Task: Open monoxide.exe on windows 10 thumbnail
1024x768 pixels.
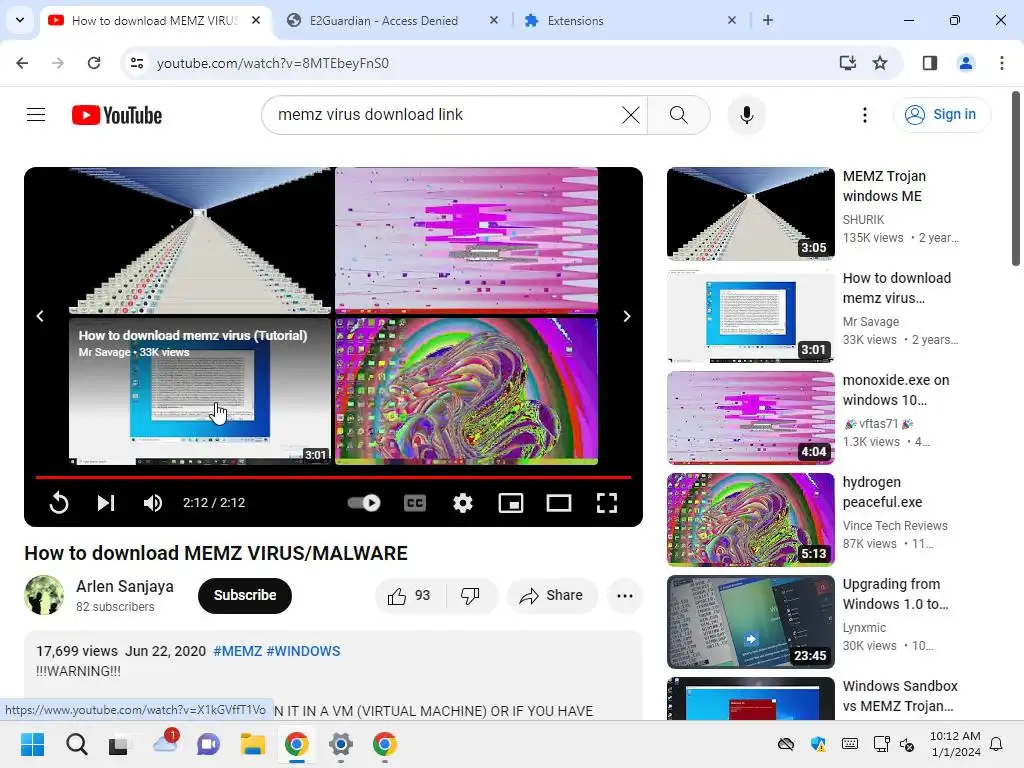Action: 750,418
